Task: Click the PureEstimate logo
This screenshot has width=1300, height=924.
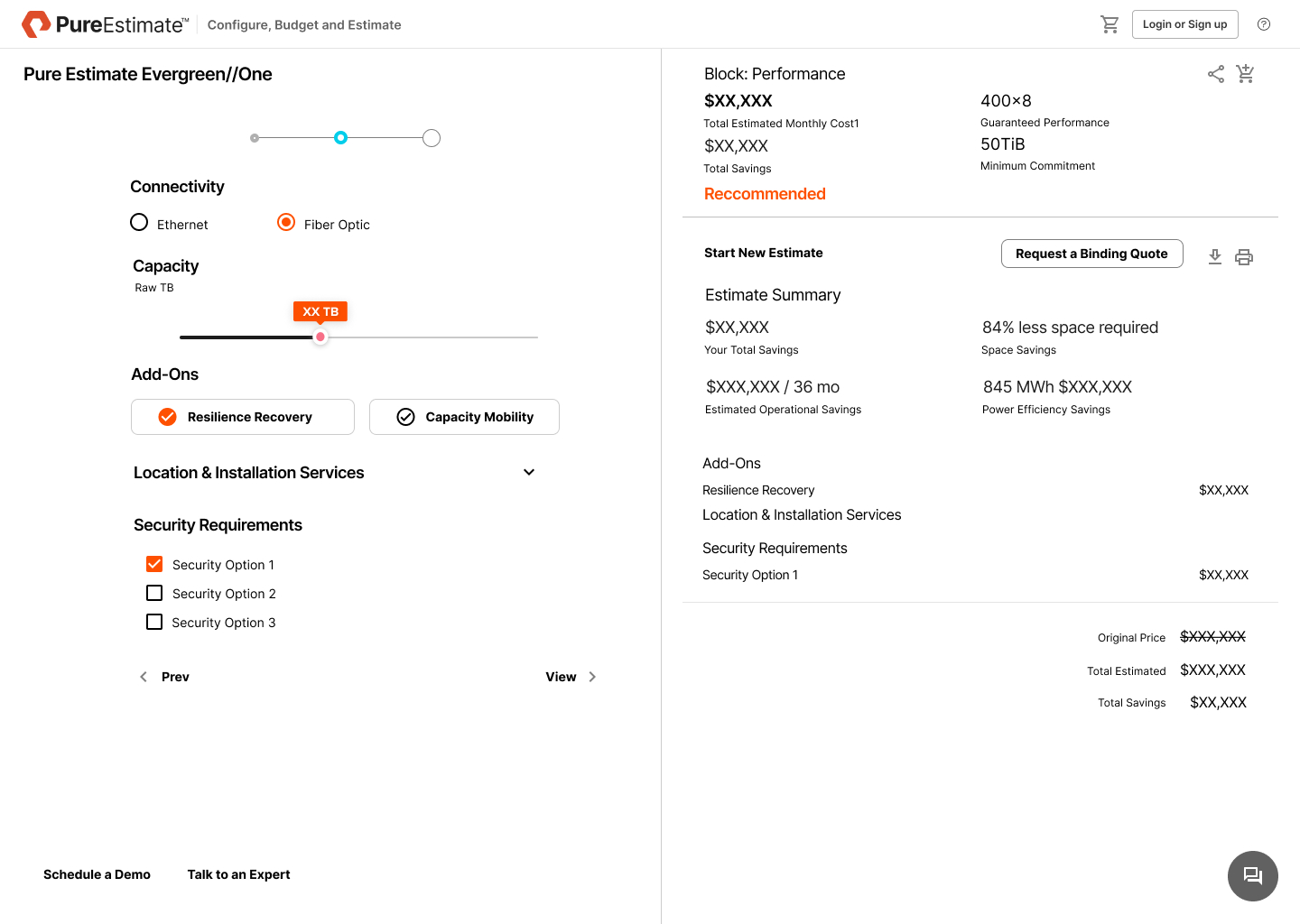Action: coord(105,24)
